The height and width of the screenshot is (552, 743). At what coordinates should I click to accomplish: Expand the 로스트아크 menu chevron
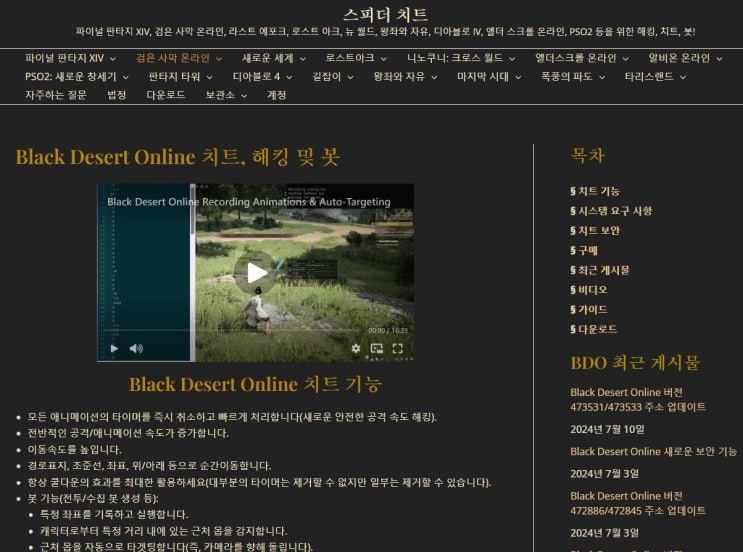pos(384,59)
